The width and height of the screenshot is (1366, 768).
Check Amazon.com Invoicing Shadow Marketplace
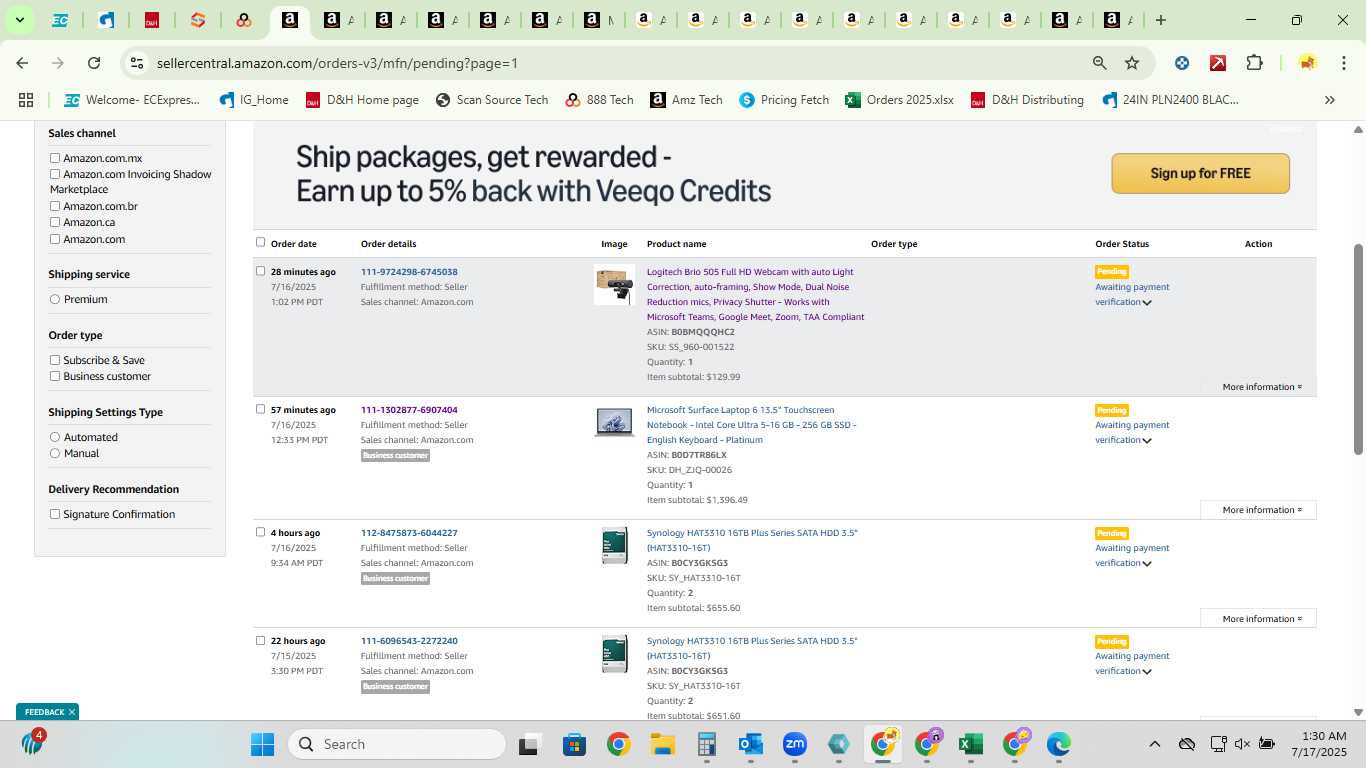click(55, 174)
